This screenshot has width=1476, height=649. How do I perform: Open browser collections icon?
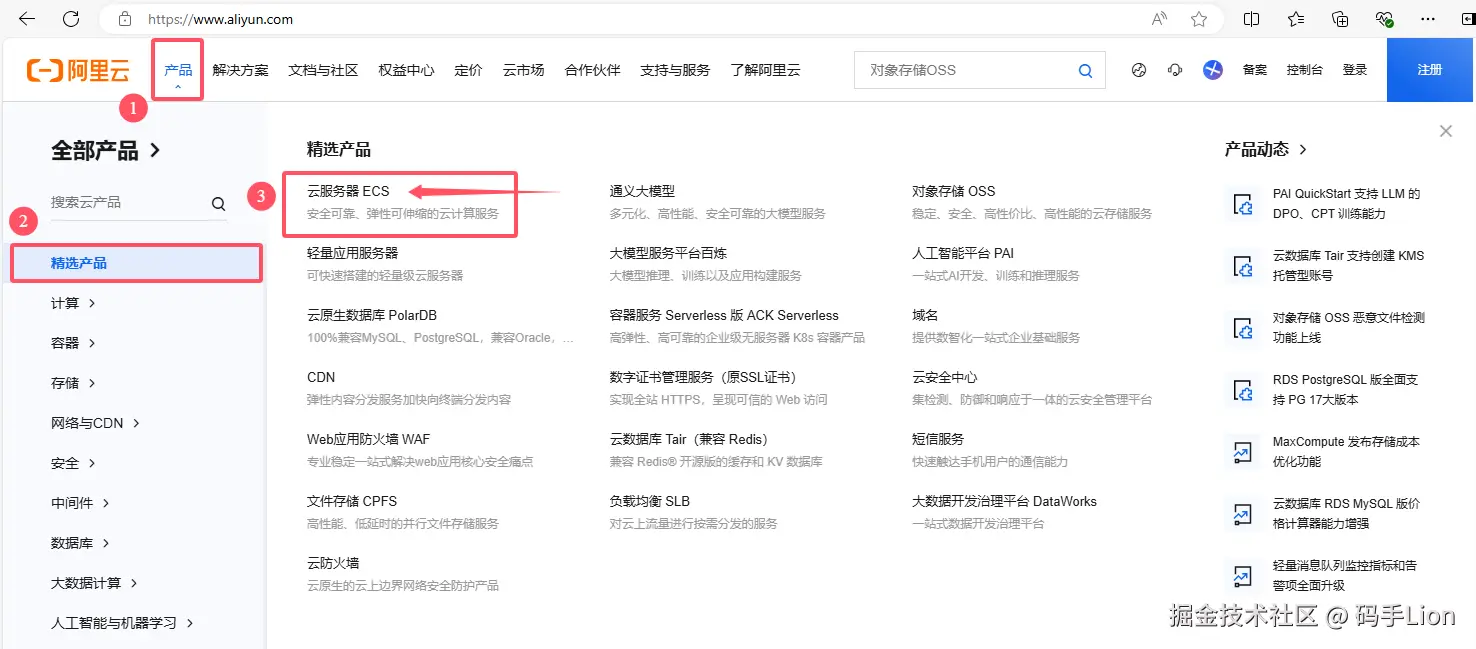(x=1341, y=19)
